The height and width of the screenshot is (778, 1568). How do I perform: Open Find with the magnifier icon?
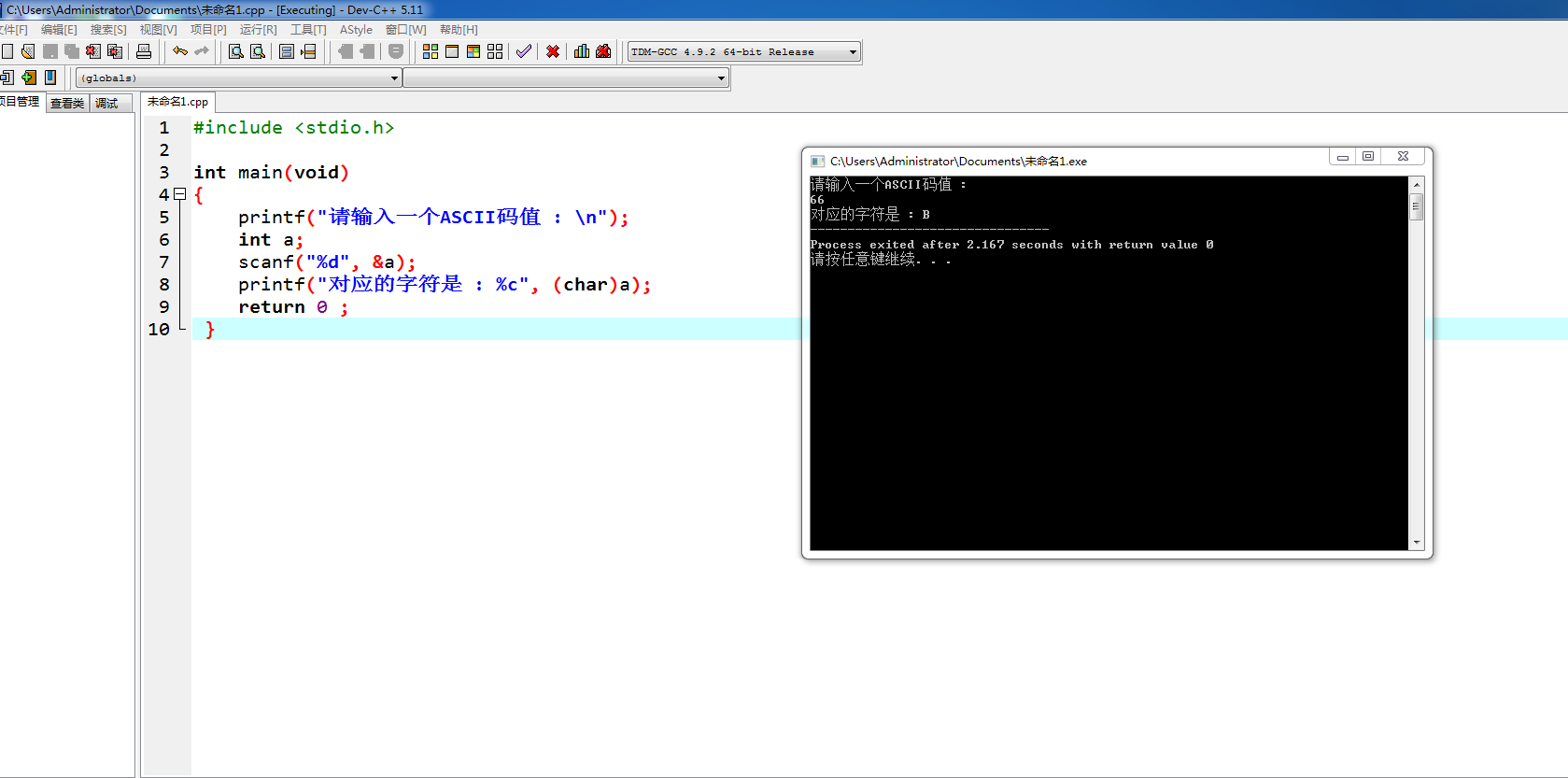pos(236,51)
